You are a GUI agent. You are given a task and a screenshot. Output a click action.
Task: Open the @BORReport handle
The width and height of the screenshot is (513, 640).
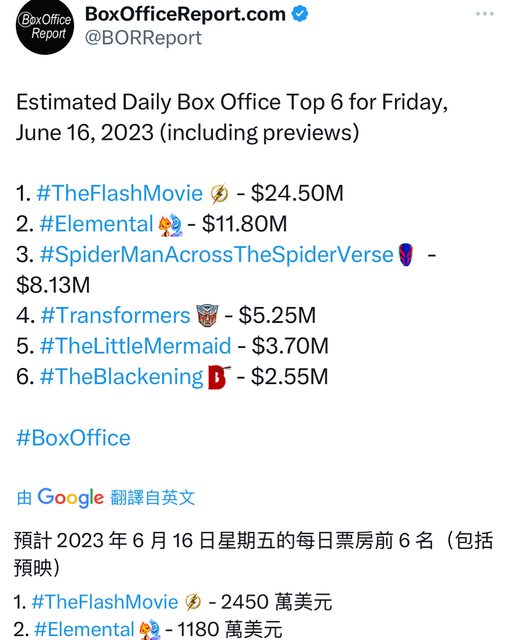[x=143, y=38]
